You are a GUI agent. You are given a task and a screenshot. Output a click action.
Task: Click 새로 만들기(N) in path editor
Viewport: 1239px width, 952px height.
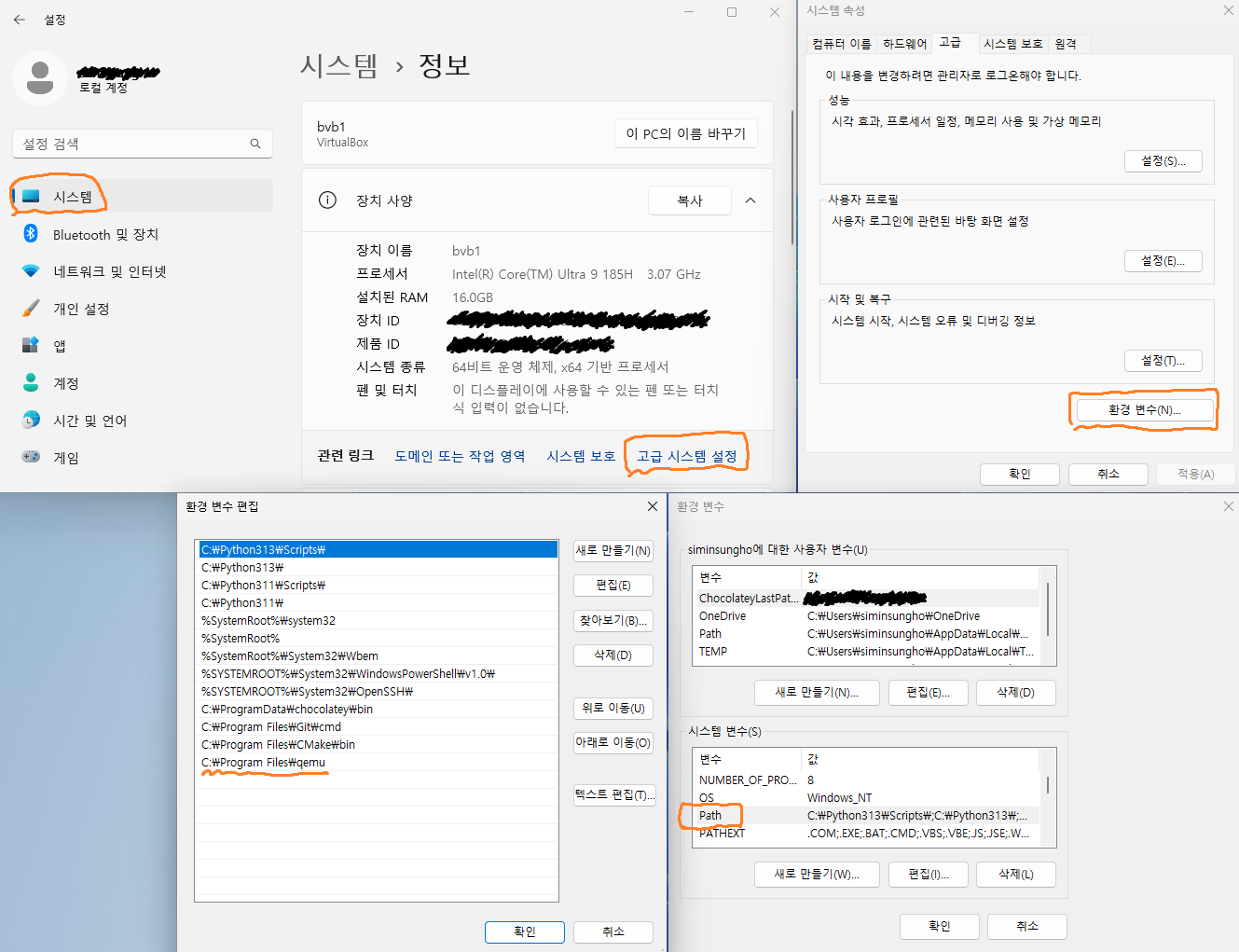(613, 550)
